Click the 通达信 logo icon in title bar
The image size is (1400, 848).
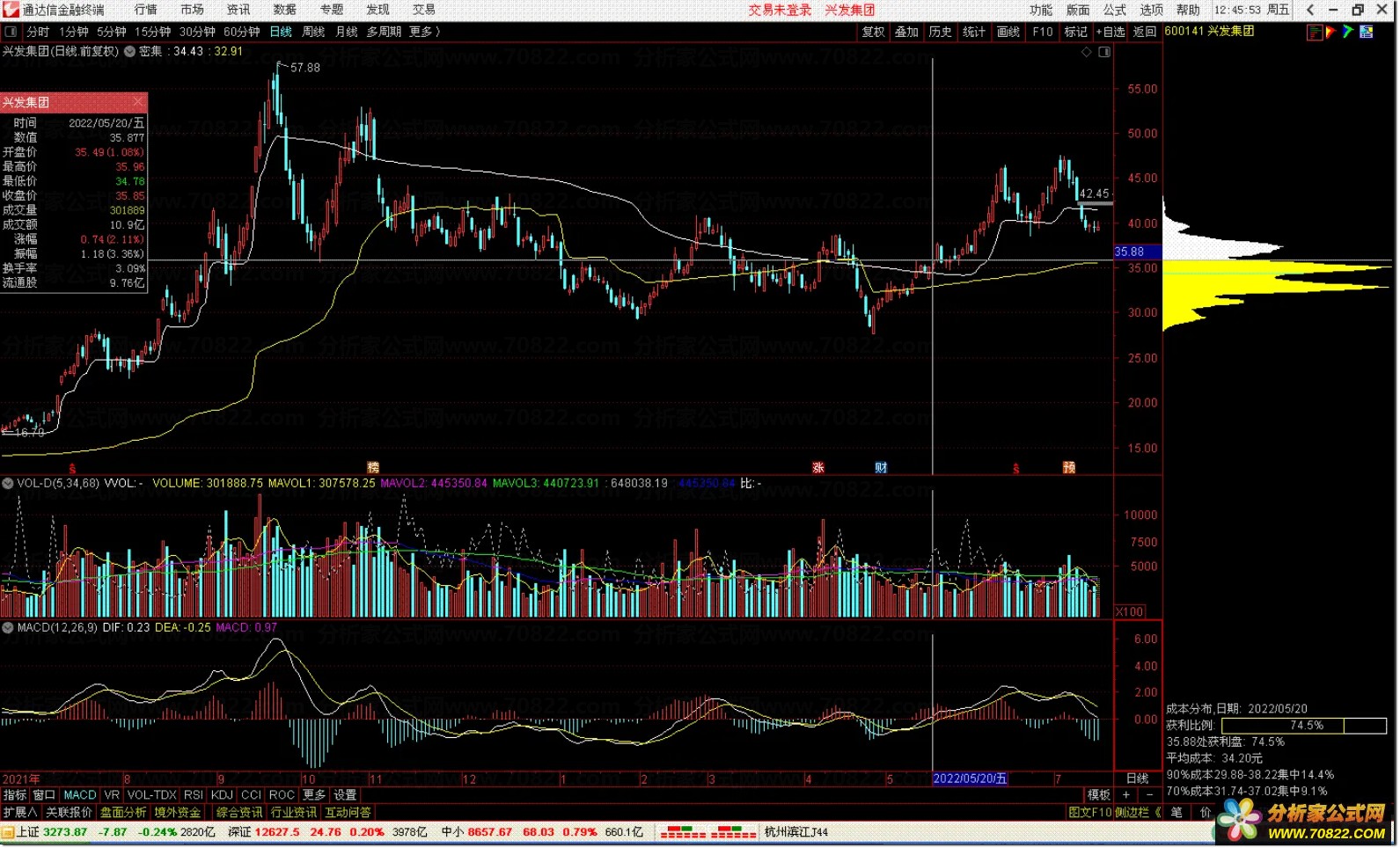pyautogui.click(x=10, y=10)
